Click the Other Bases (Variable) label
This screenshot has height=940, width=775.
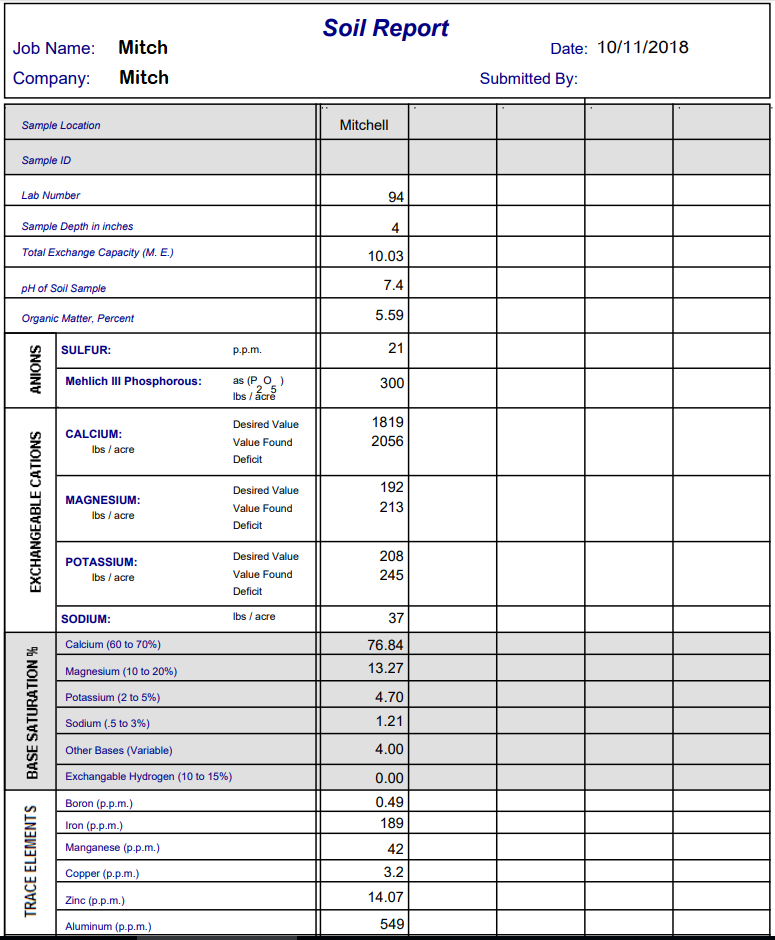(x=119, y=750)
